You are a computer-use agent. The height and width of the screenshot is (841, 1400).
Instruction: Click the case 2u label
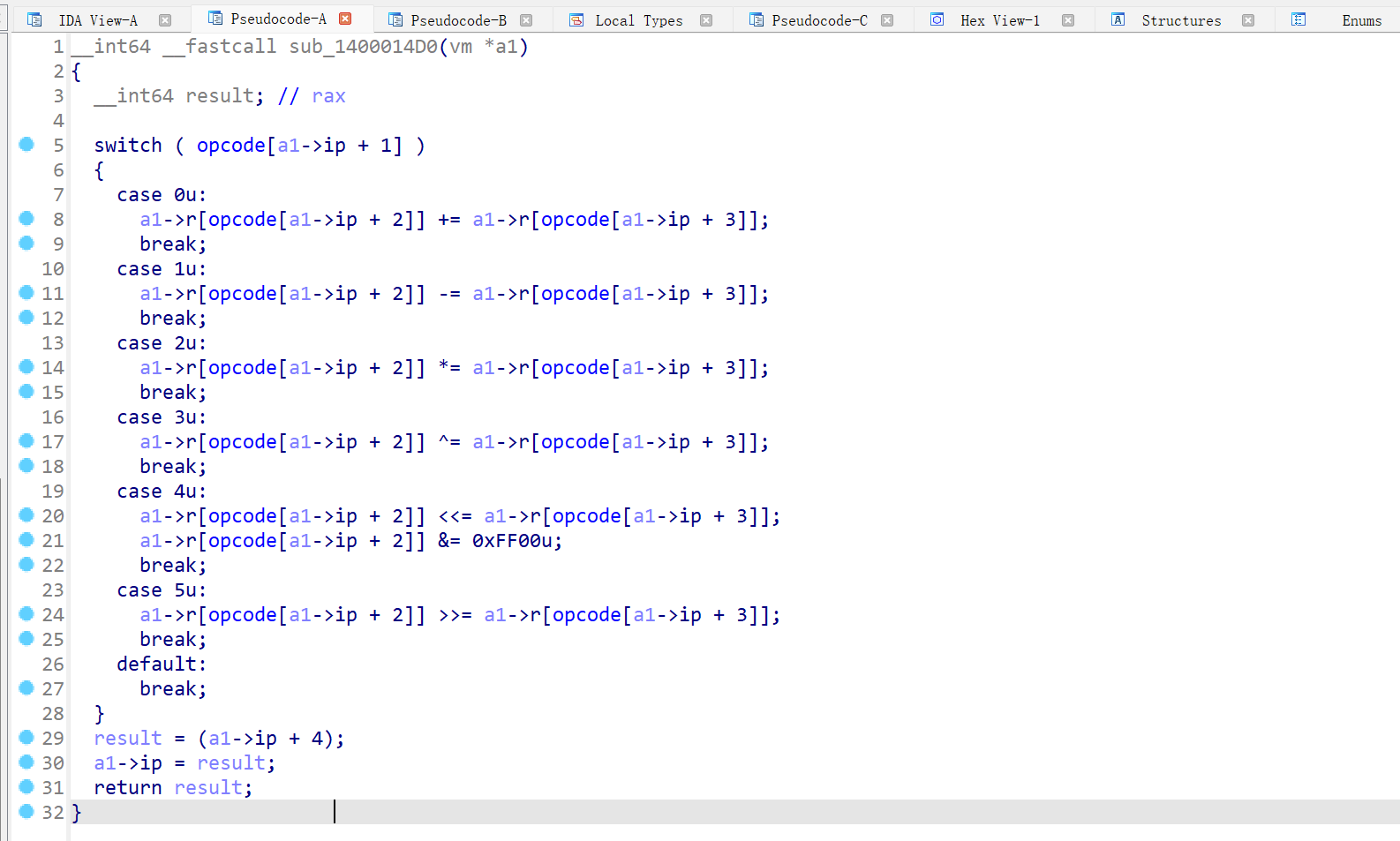click(162, 342)
